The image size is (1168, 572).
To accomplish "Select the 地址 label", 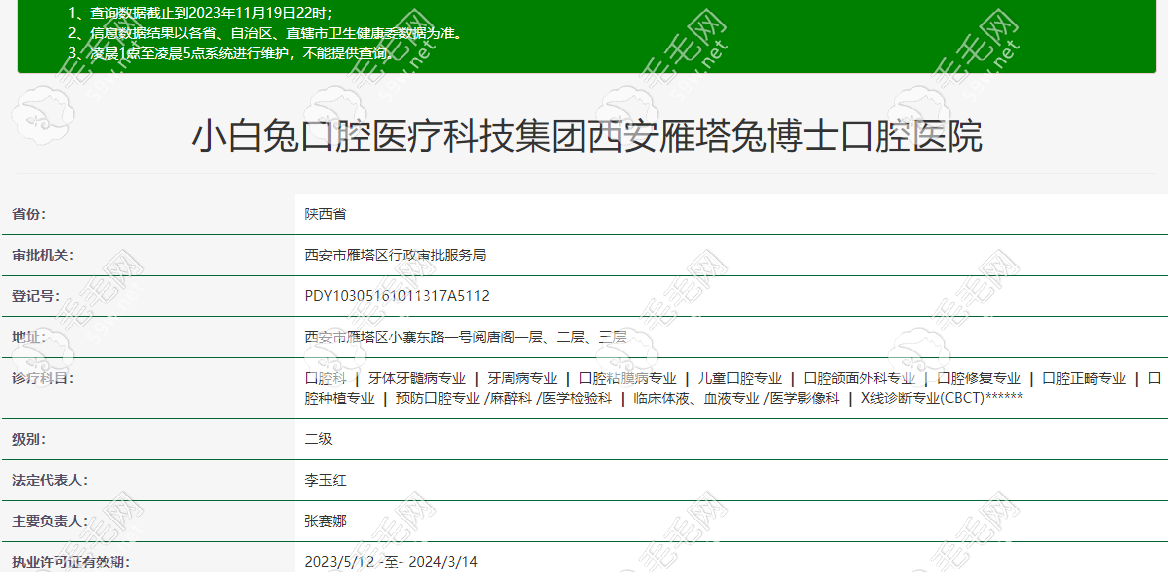I will point(29,337).
